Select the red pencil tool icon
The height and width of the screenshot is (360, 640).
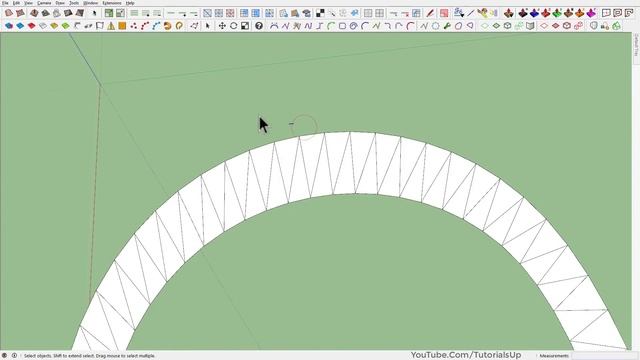(x=430, y=13)
